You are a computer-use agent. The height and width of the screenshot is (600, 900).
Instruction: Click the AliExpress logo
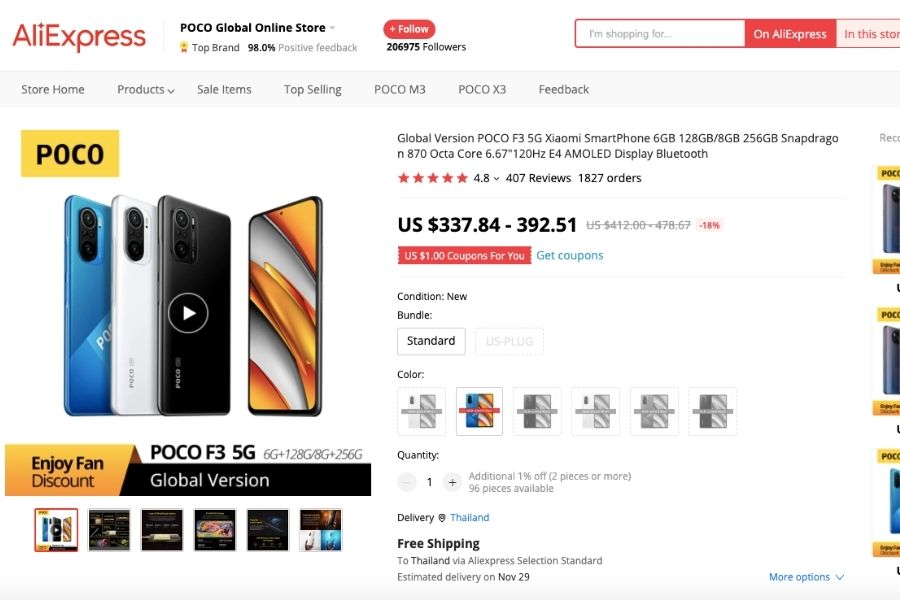pyautogui.click(x=79, y=37)
